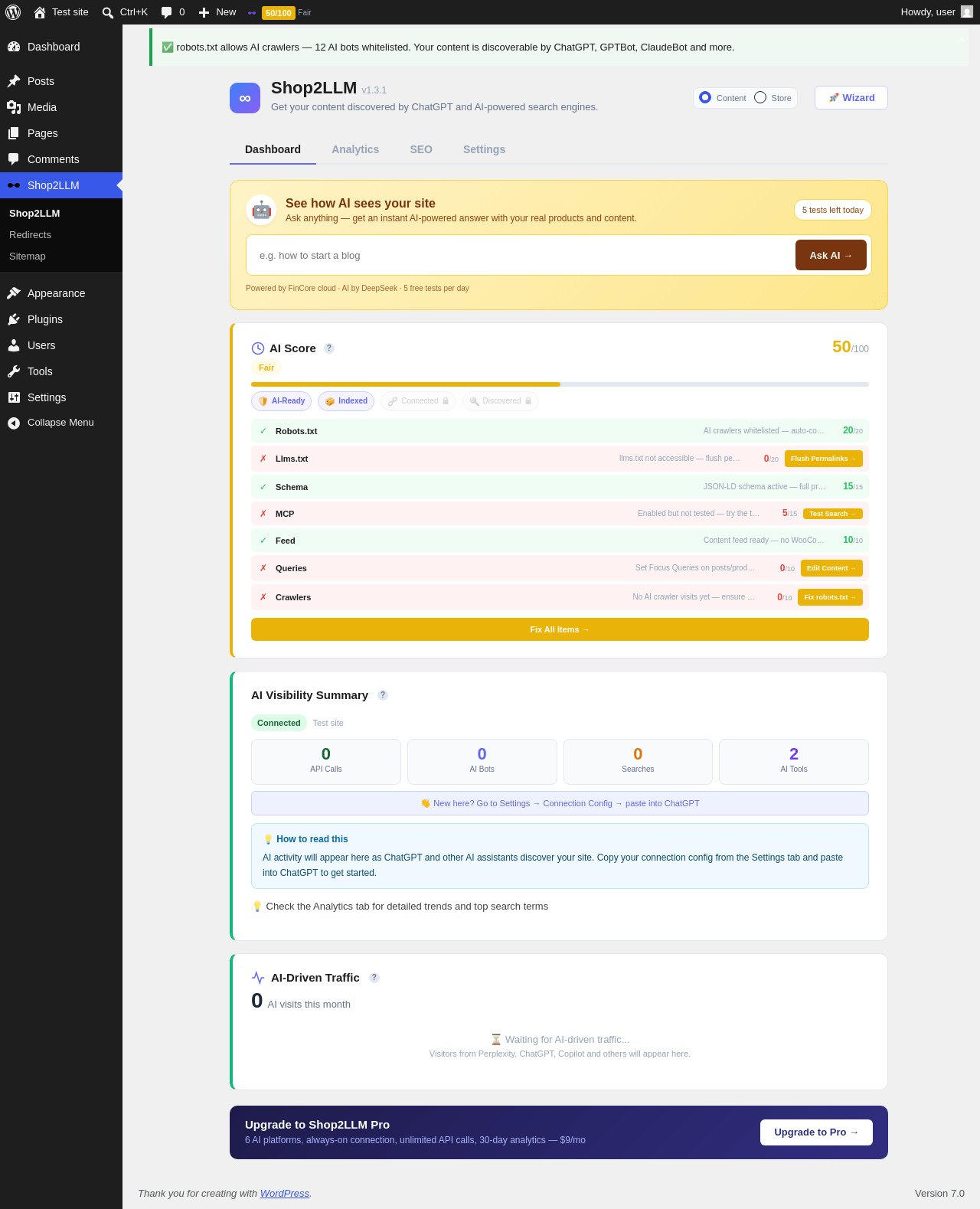Open the Test site home link
Viewport: 980px width, 1209px height.
(61, 12)
